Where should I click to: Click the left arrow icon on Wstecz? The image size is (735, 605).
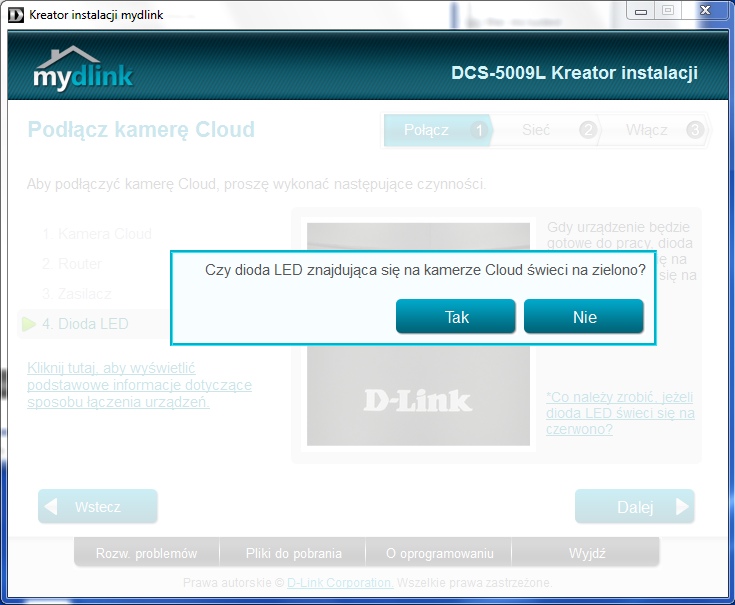click(51, 507)
